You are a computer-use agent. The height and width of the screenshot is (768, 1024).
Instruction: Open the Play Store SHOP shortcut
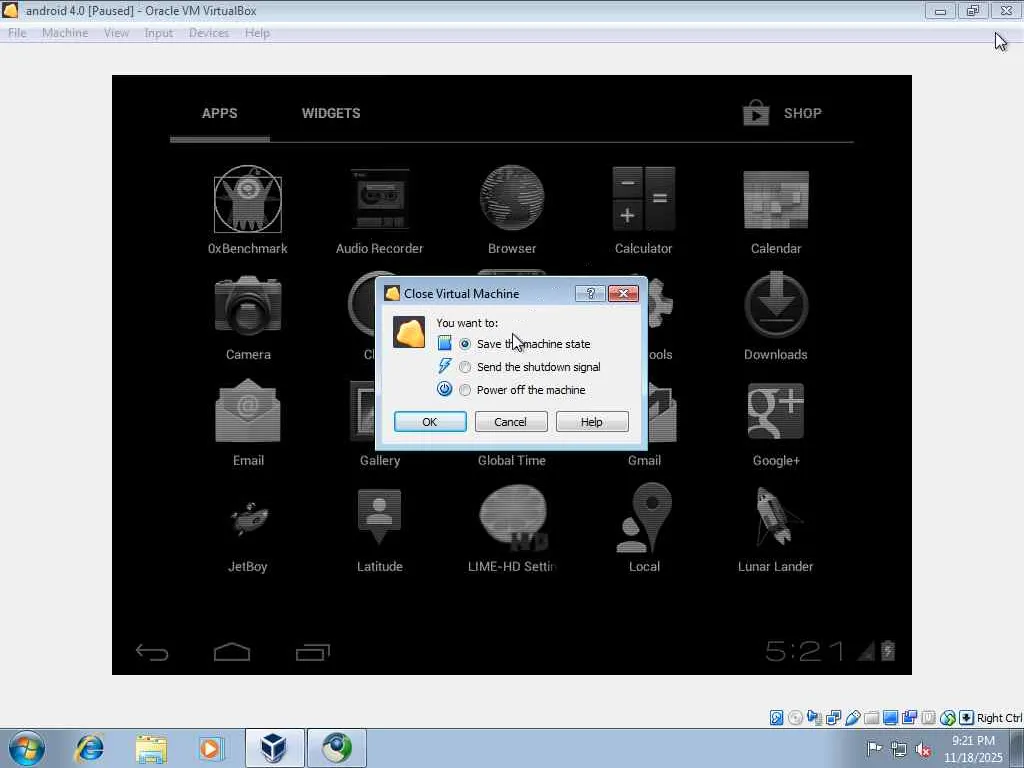point(782,113)
